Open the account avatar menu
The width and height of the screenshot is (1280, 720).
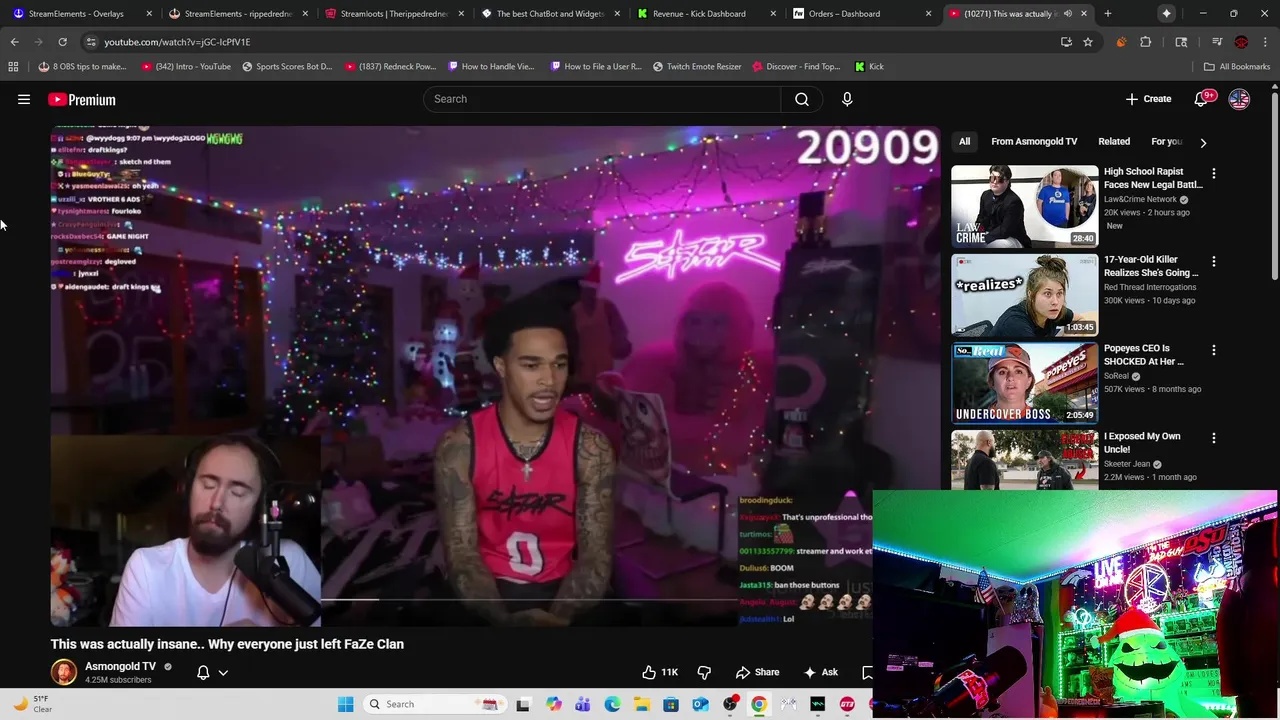1239,99
